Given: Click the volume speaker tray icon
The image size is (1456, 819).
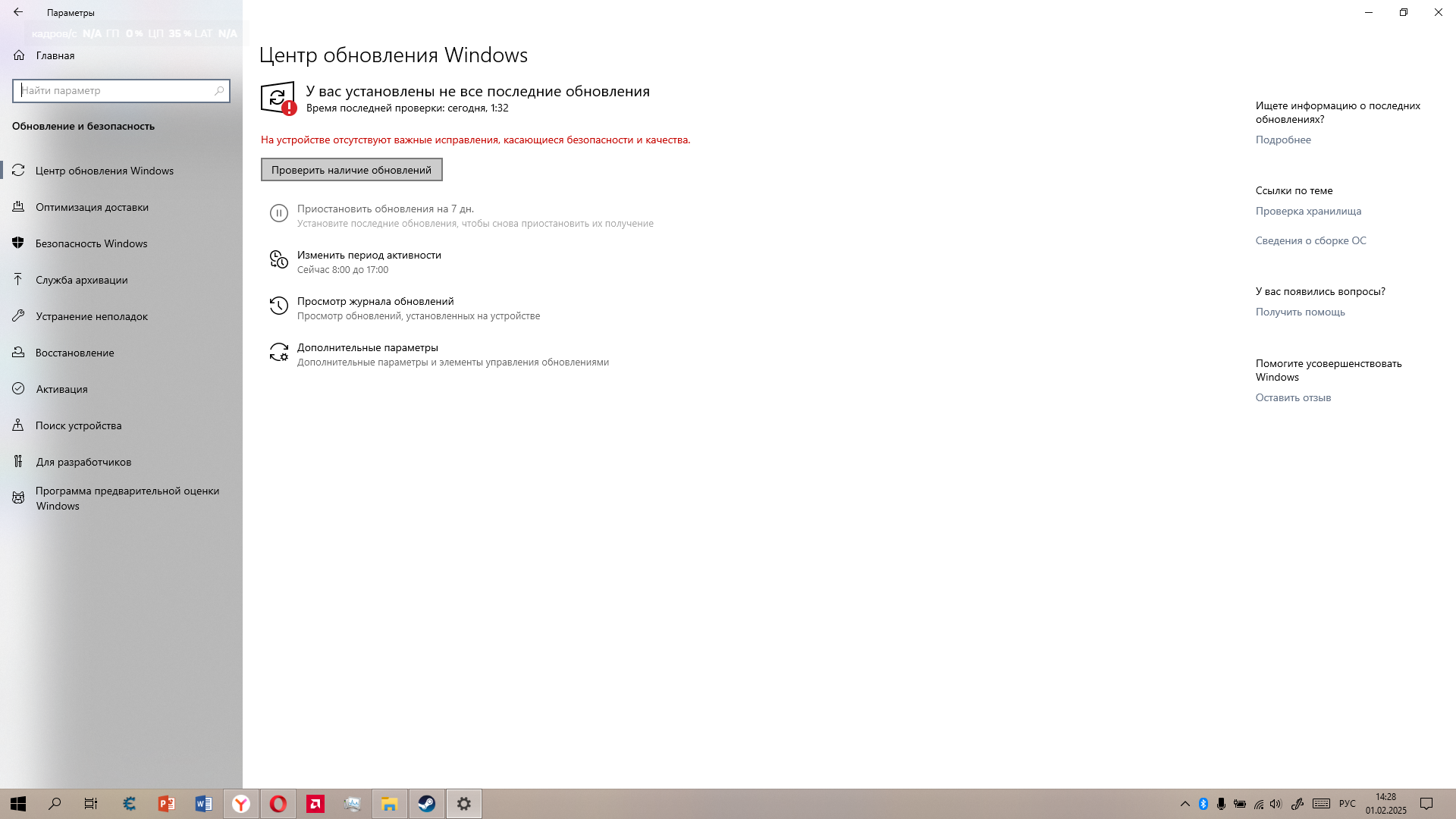Looking at the screenshot, I should click(1276, 804).
